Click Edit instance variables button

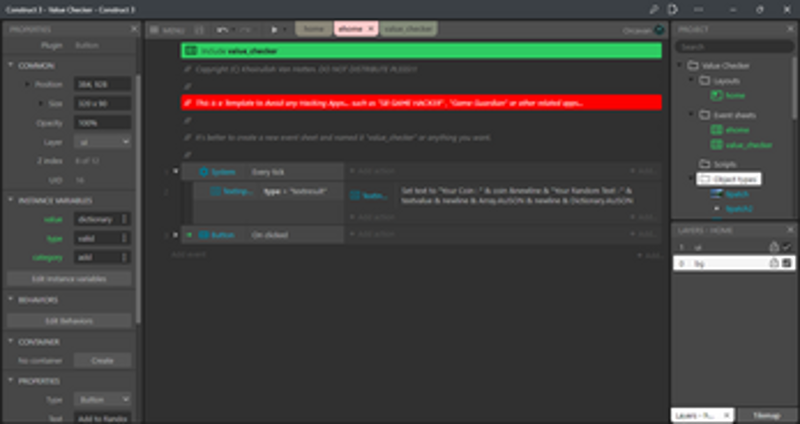(x=69, y=279)
